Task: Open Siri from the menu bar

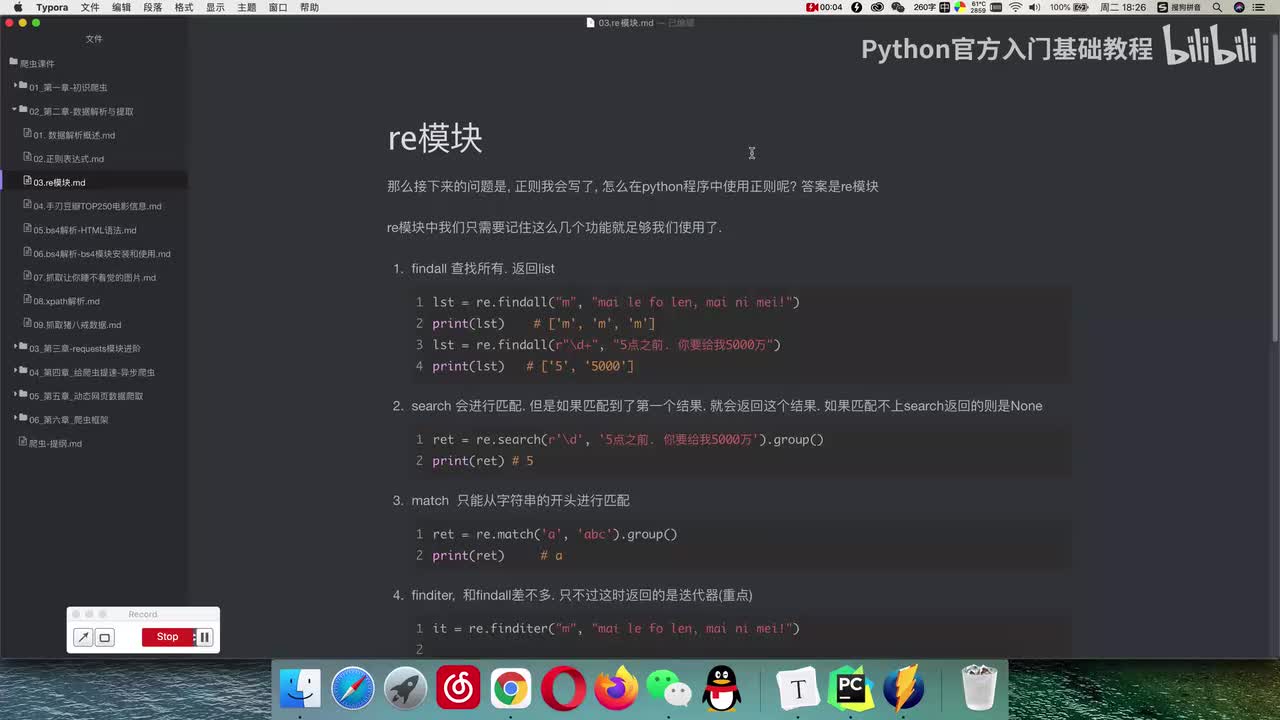Action: (x=1240, y=7)
